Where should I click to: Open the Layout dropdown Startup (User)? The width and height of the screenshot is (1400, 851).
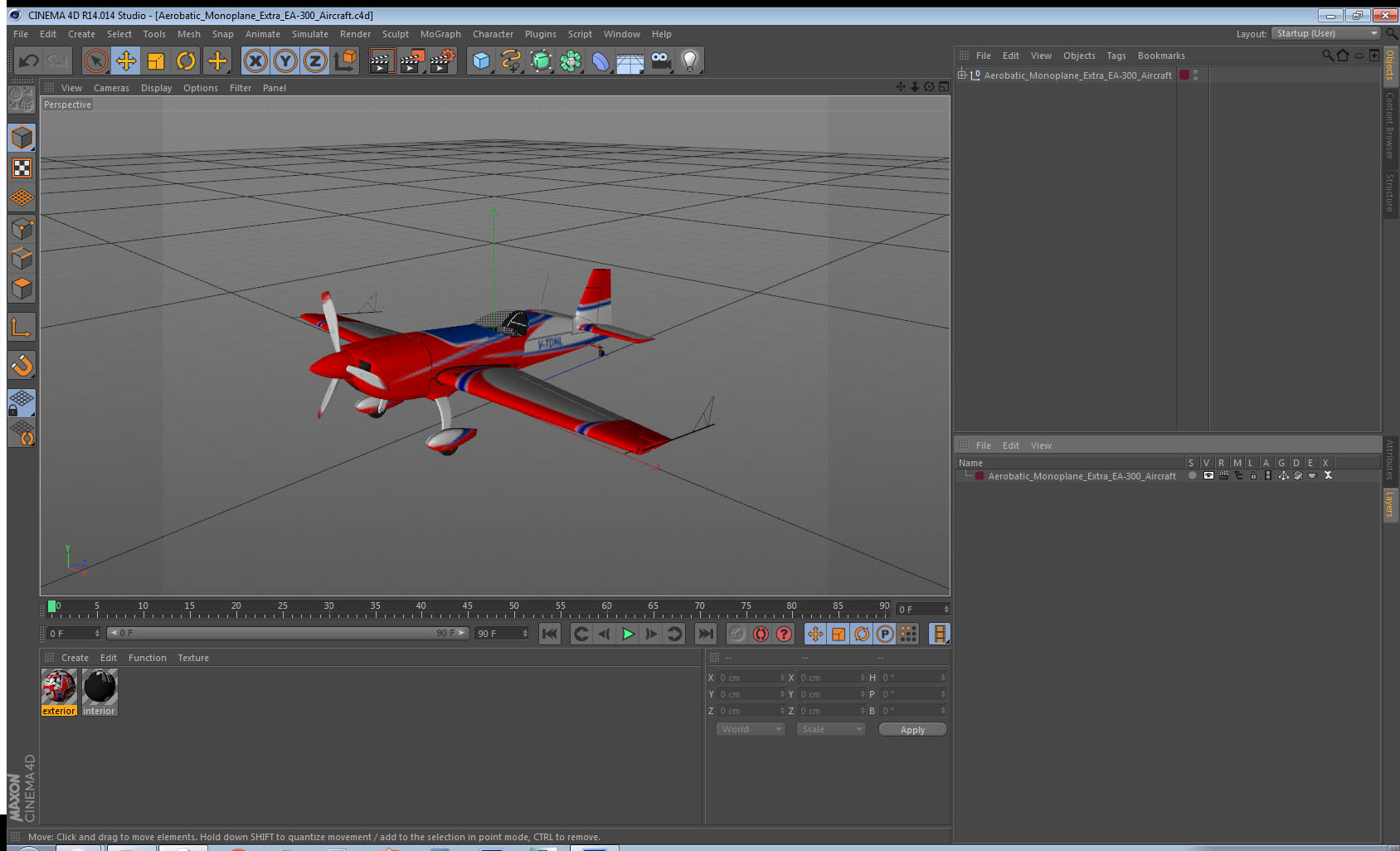(1326, 33)
